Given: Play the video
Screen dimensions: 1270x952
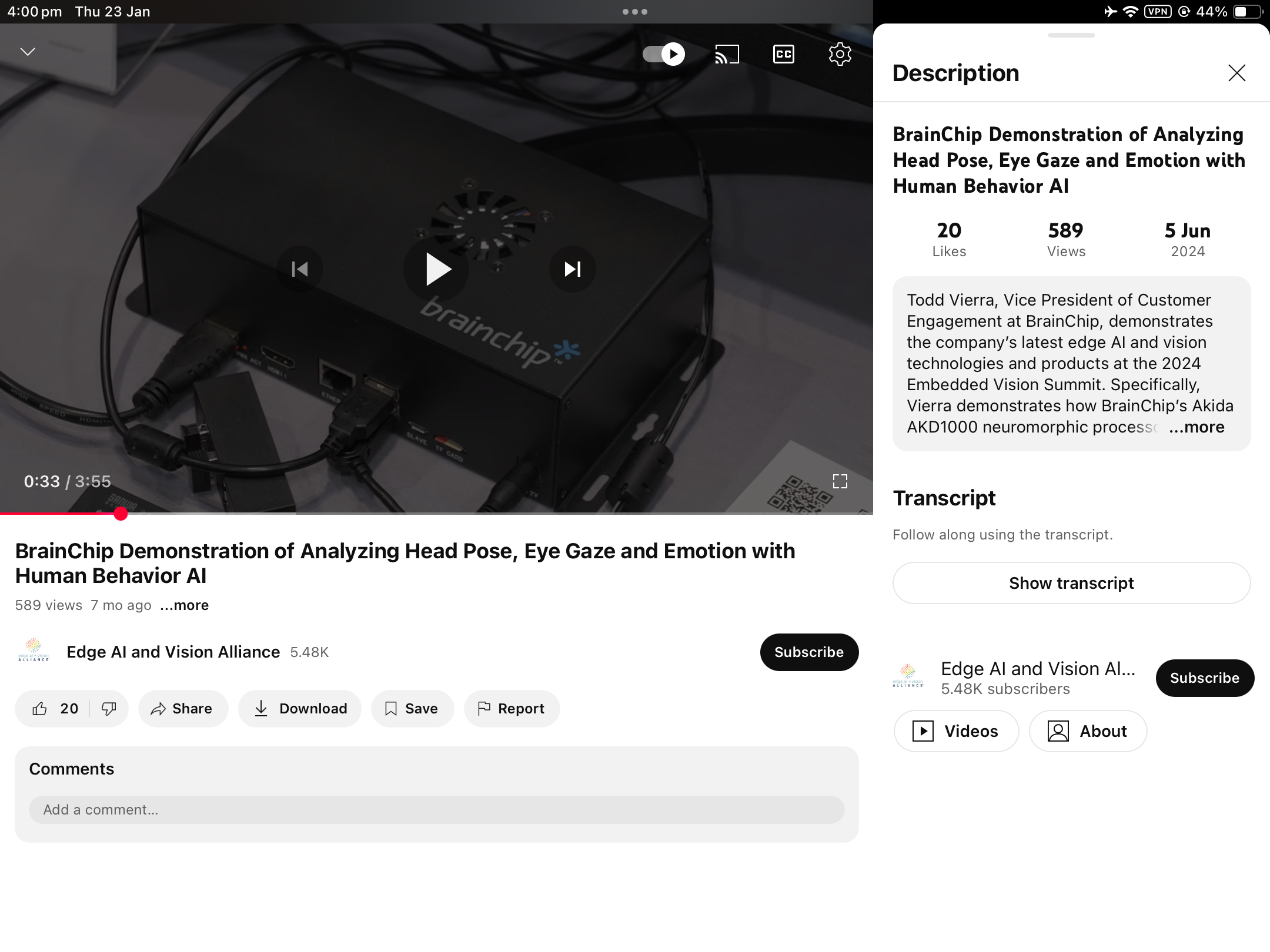Looking at the screenshot, I should 436,269.
